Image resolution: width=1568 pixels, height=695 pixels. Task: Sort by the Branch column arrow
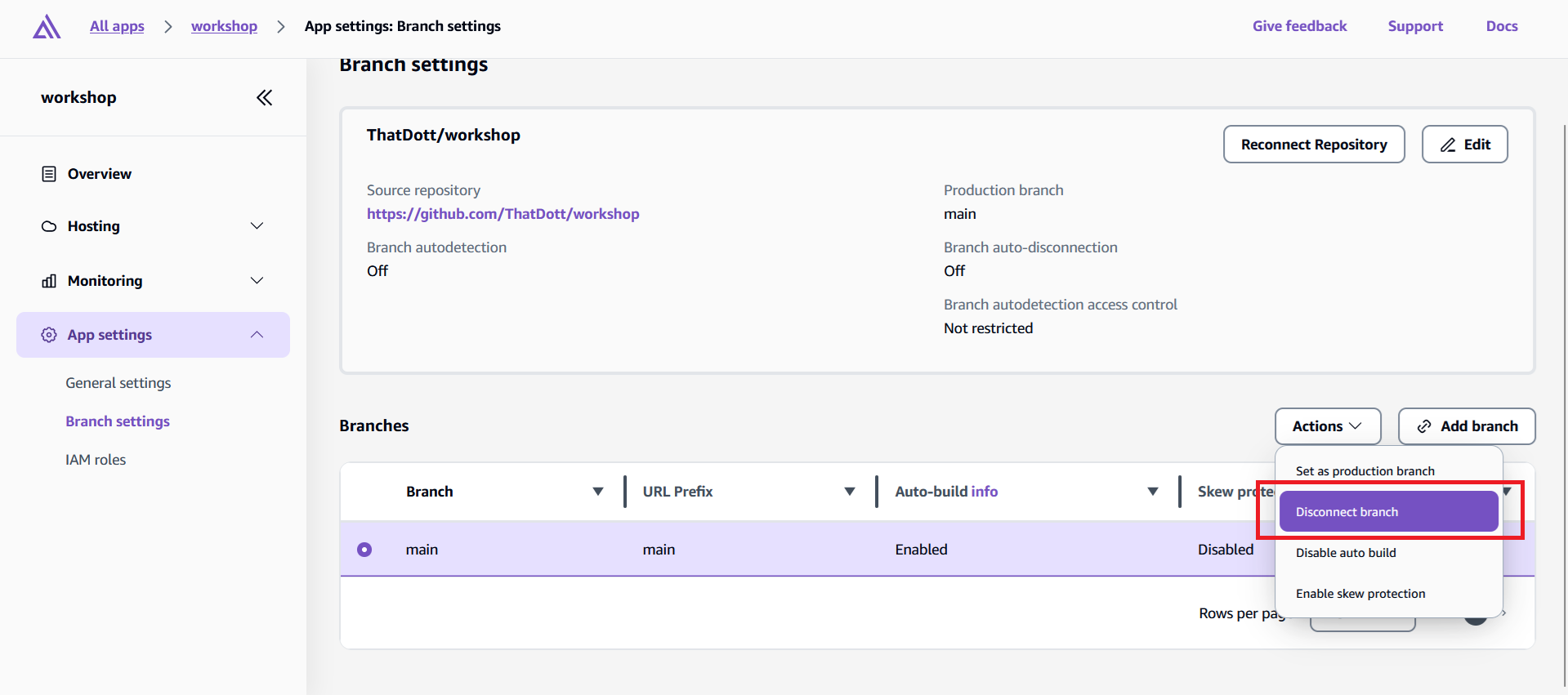click(598, 492)
